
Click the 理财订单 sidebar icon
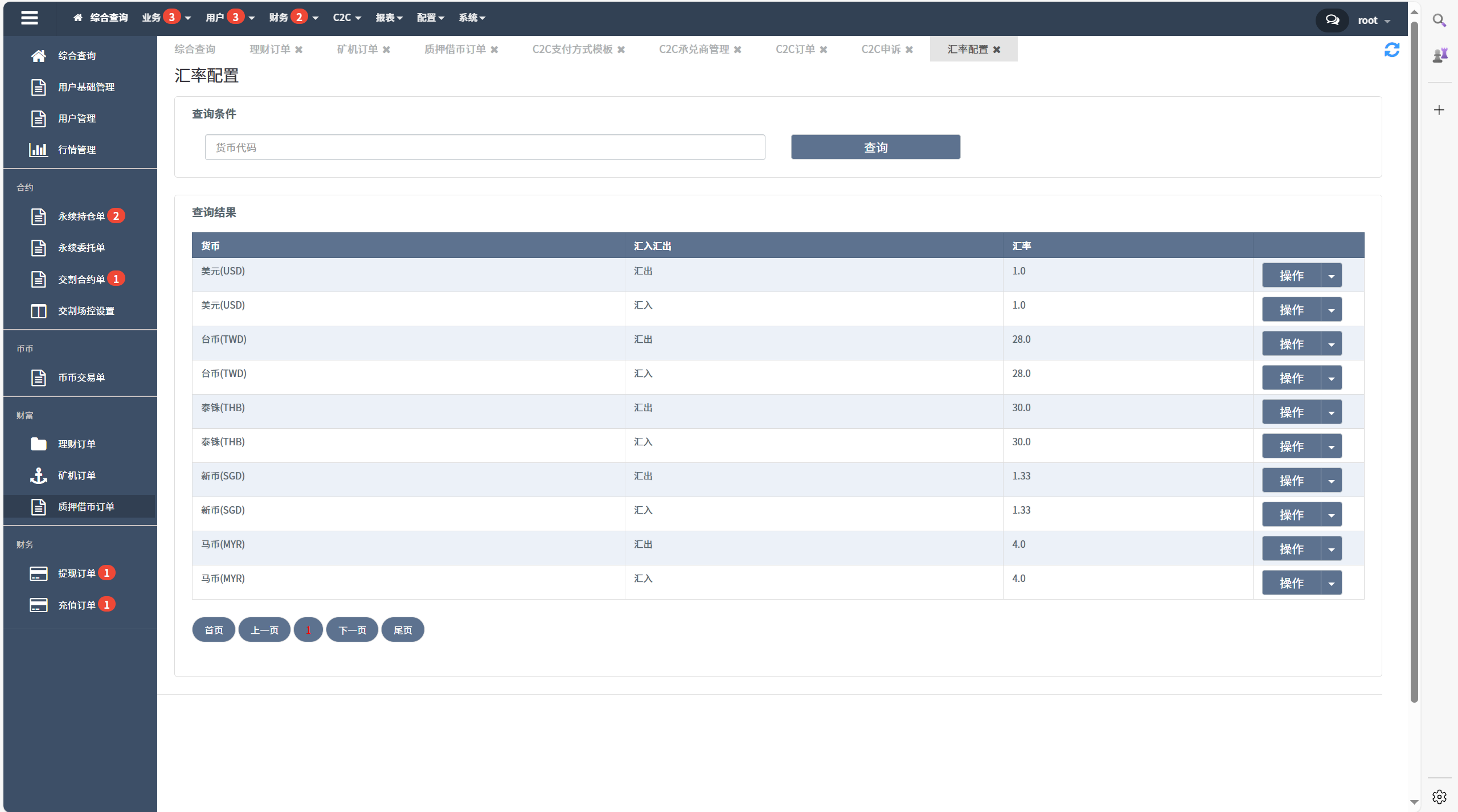click(38, 443)
